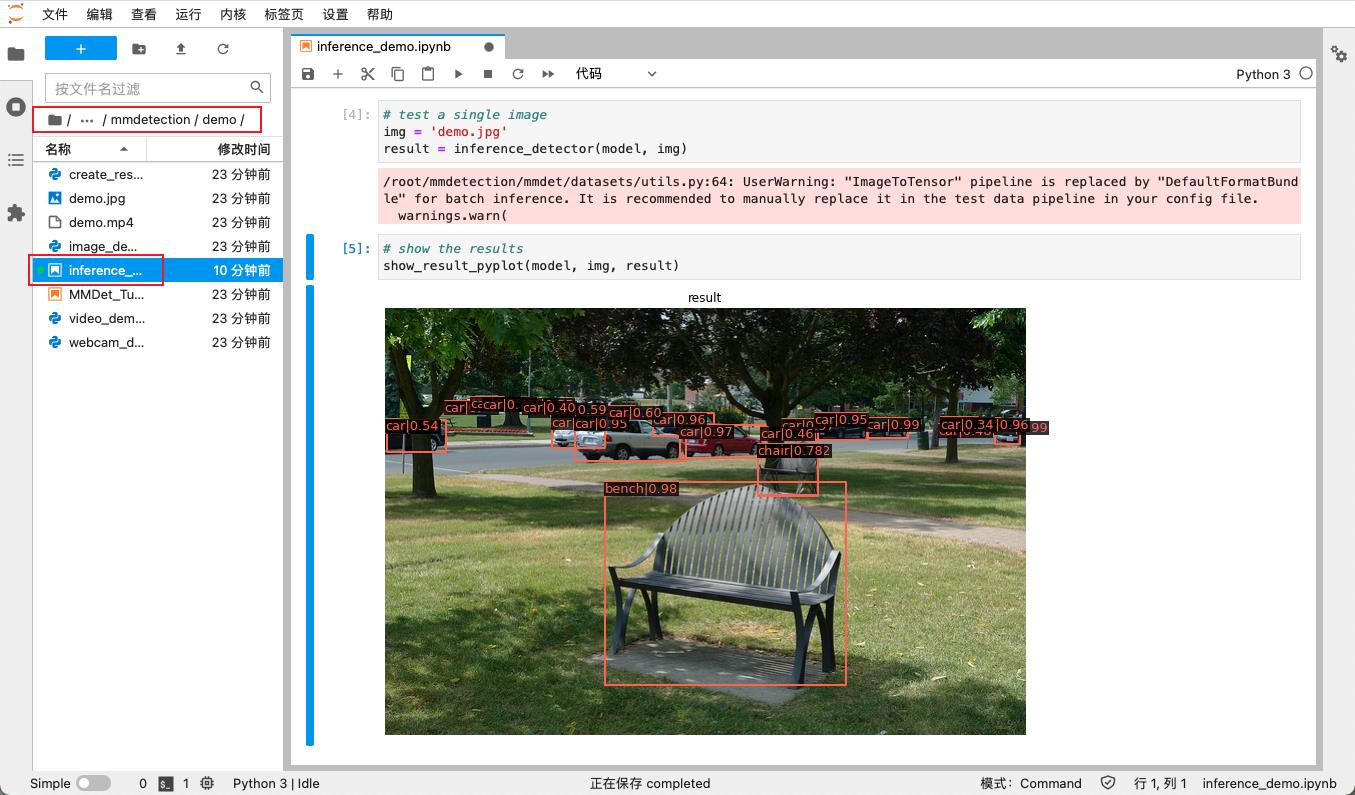Screen dimensions: 1355x795
Task: Select demo.jpg in file list
Action: (158, 198)
